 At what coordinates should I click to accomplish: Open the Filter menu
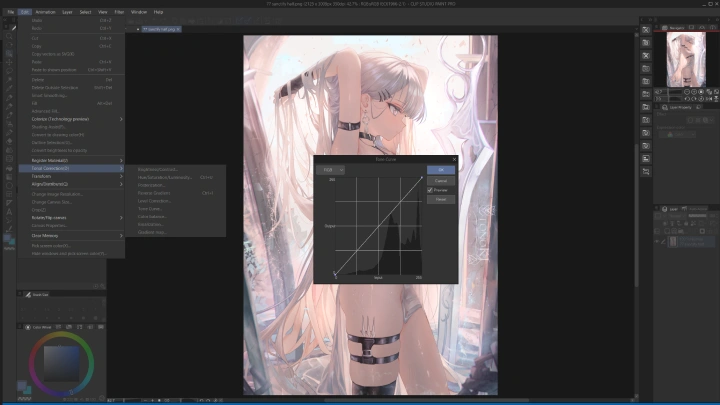click(x=119, y=12)
